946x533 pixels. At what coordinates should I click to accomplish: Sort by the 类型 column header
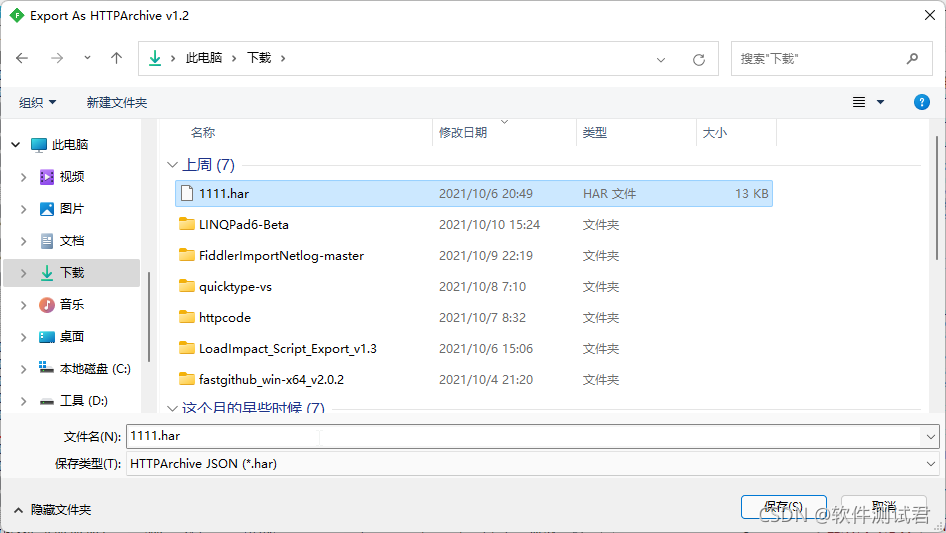click(595, 133)
